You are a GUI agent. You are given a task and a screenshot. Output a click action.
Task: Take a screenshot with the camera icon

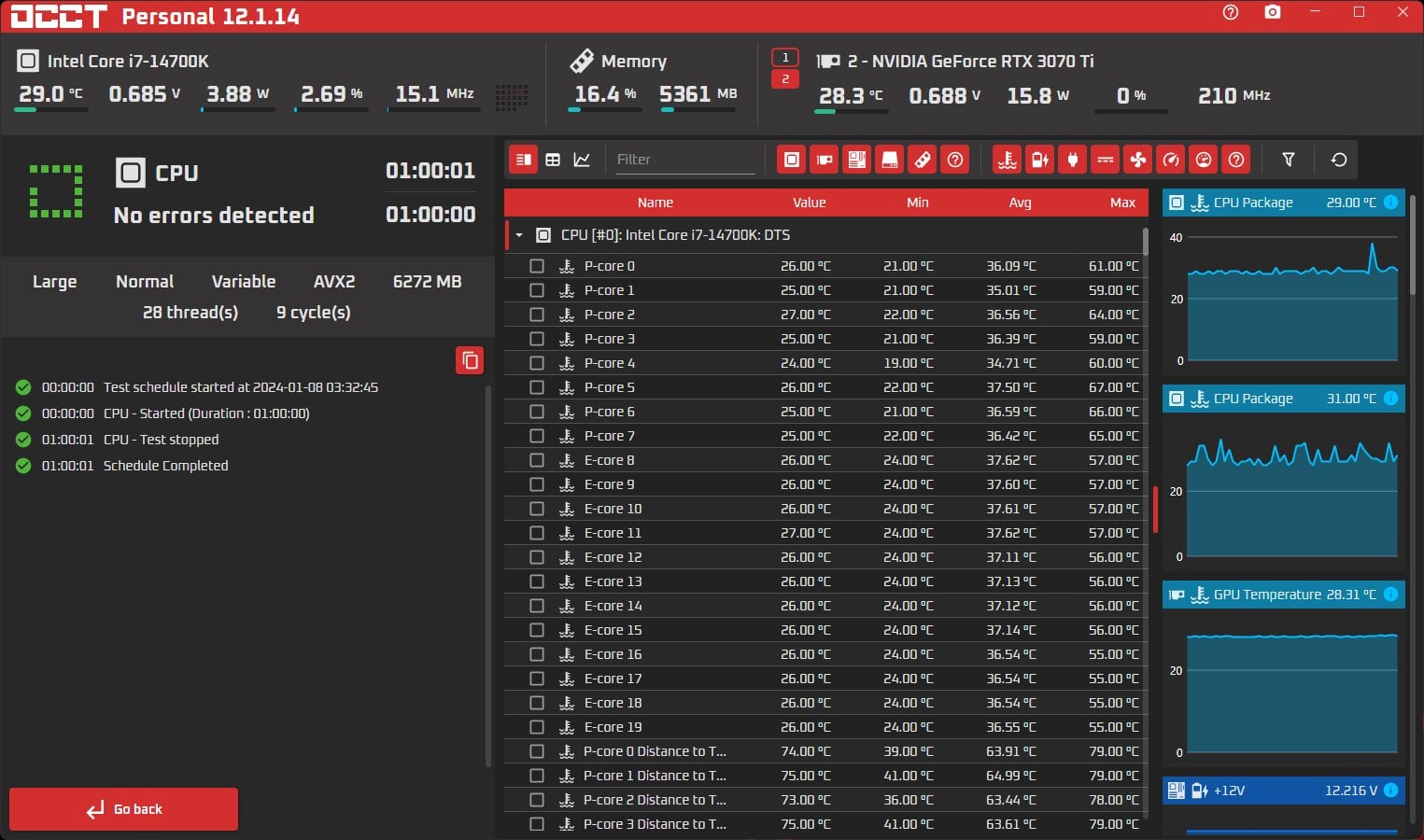(1273, 12)
